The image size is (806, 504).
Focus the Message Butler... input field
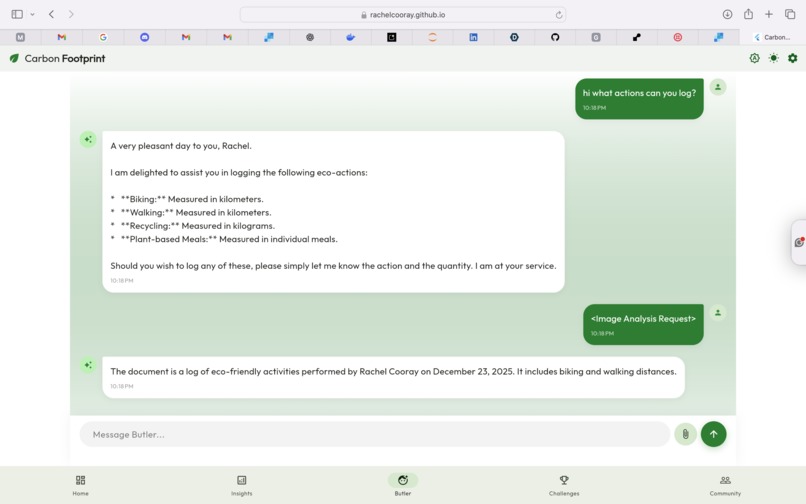(375, 435)
